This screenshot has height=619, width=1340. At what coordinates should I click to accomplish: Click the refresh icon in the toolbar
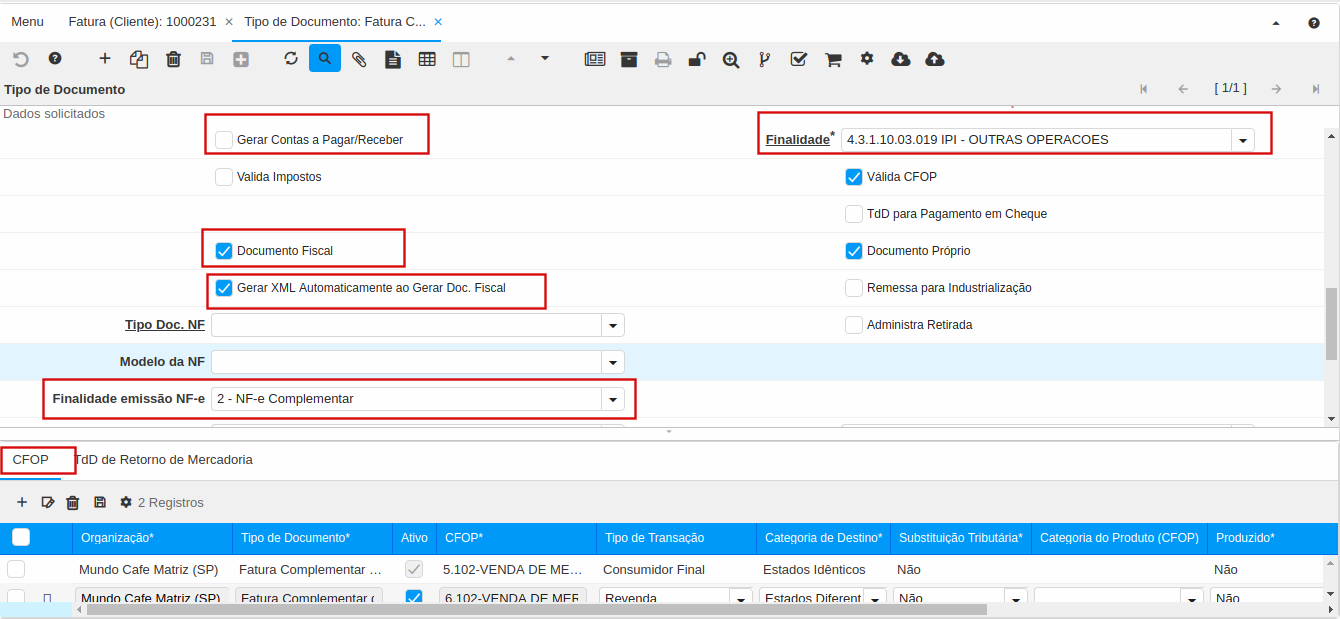pos(291,59)
